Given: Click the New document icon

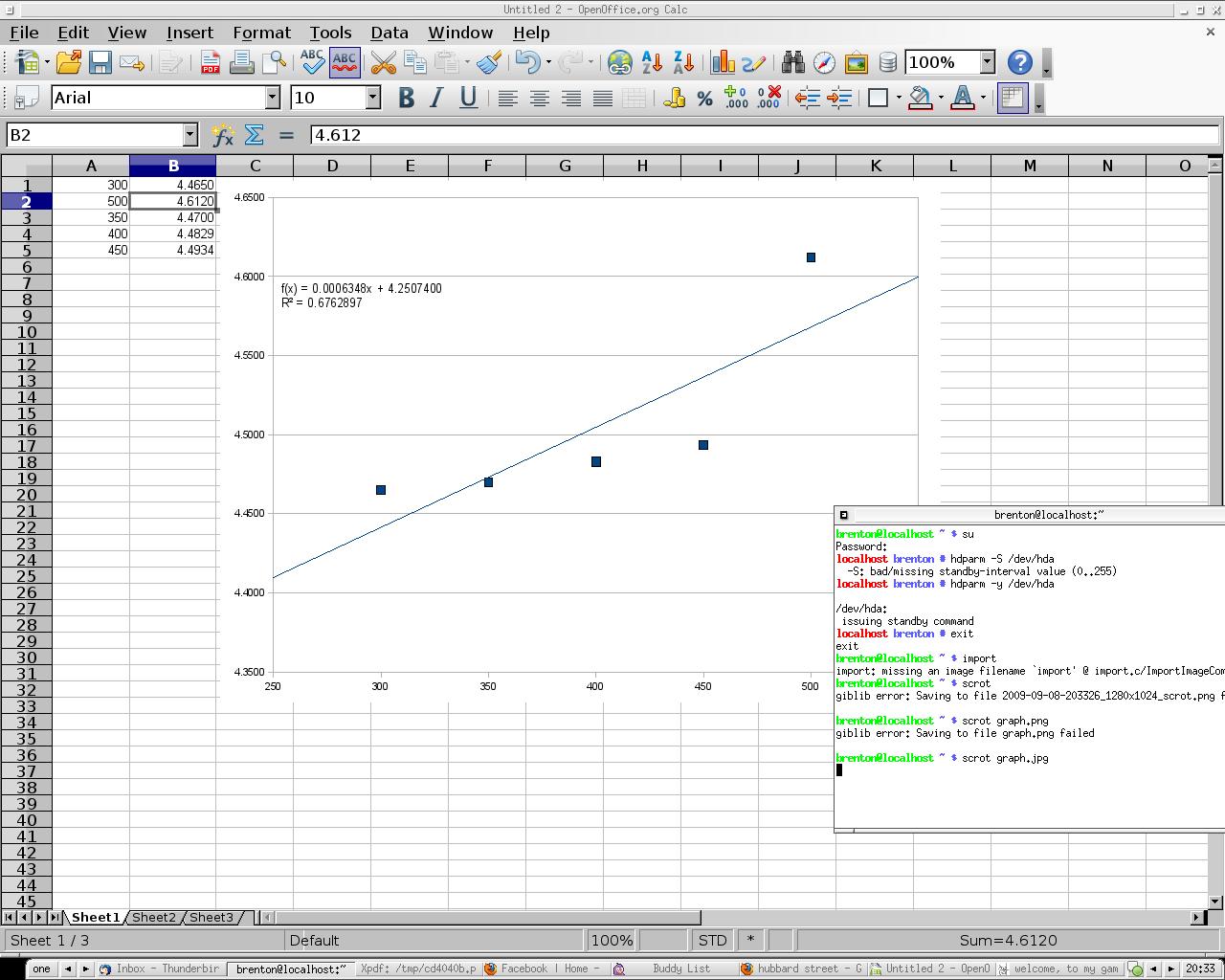Looking at the screenshot, I should point(28,63).
